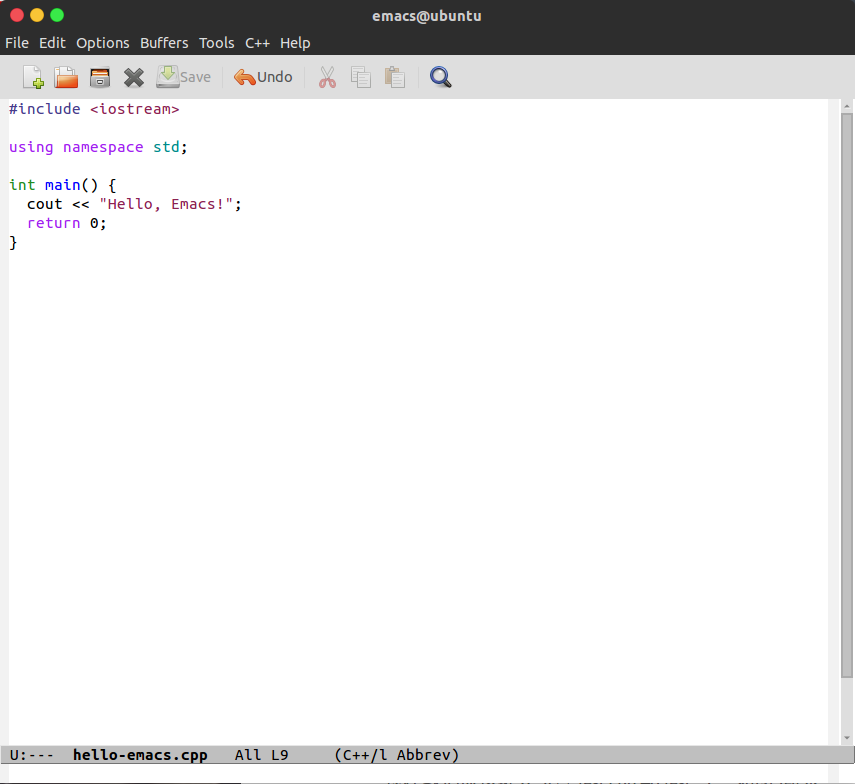Open the Buffers menu
855x784 pixels.
[x=164, y=43]
